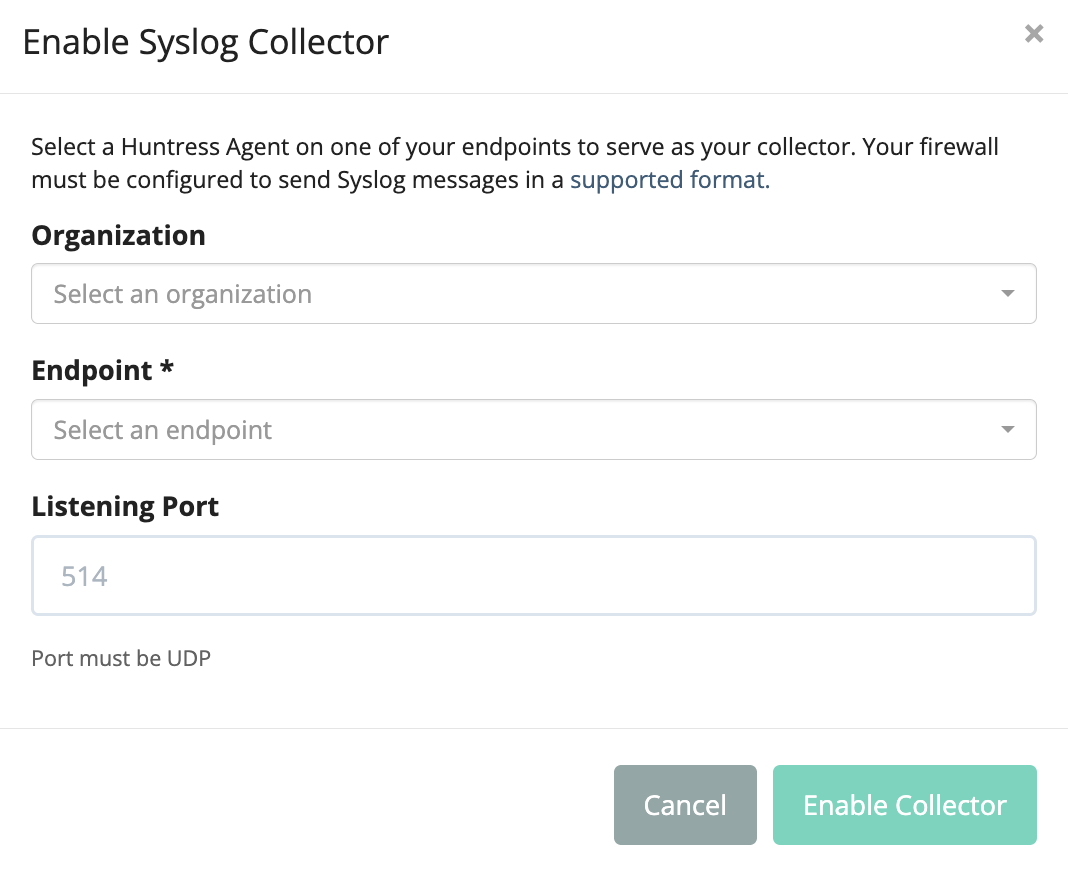1068x875 pixels.
Task: Focus the Listening Port input field
Action: tap(534, 575)
